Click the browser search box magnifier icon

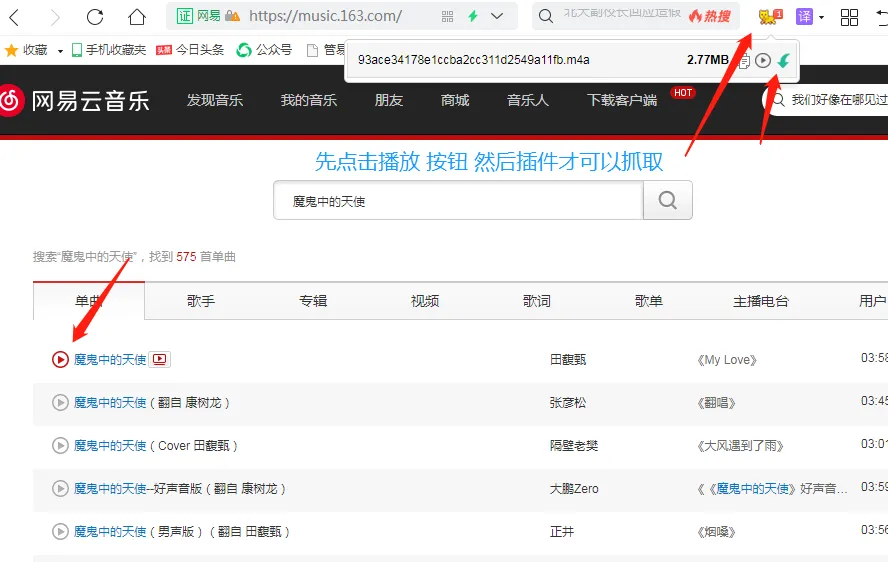coord(545,16)
